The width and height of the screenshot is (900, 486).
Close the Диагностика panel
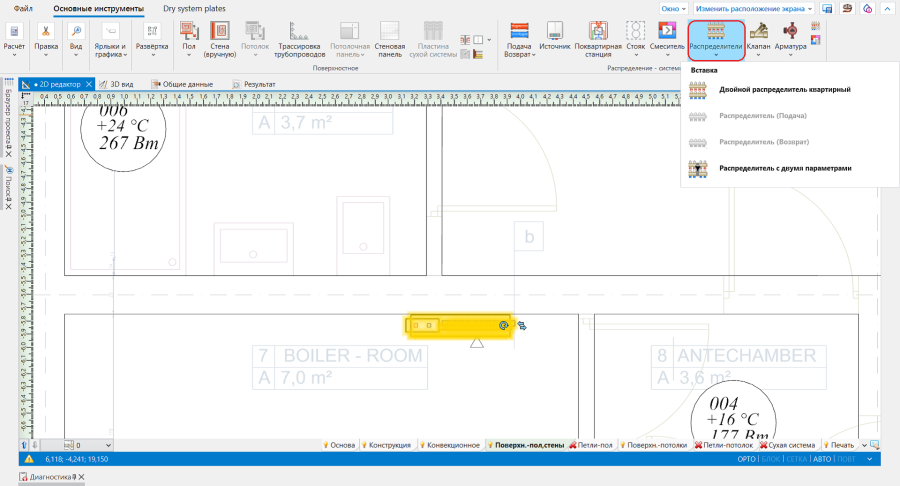coord(82,477)
